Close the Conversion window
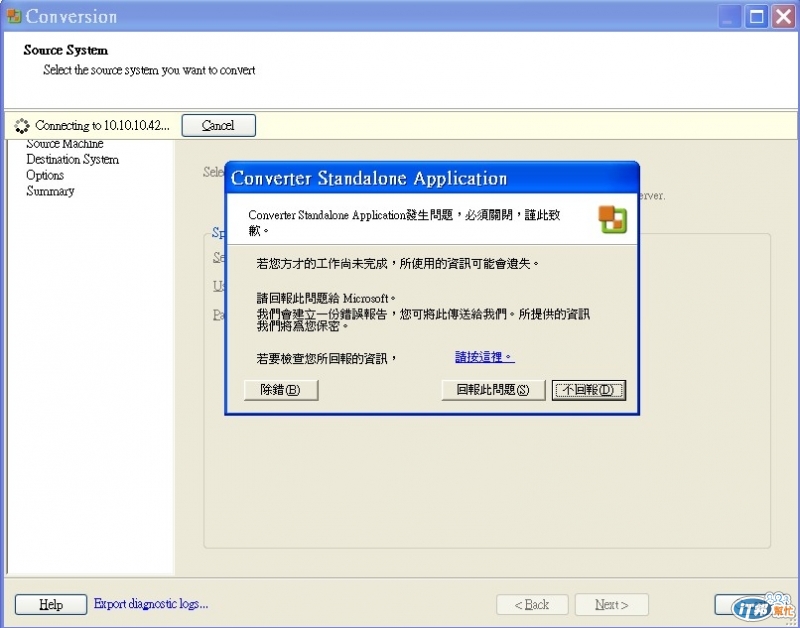This screenshot has width=800, height=628. click(x=783, y=17)
